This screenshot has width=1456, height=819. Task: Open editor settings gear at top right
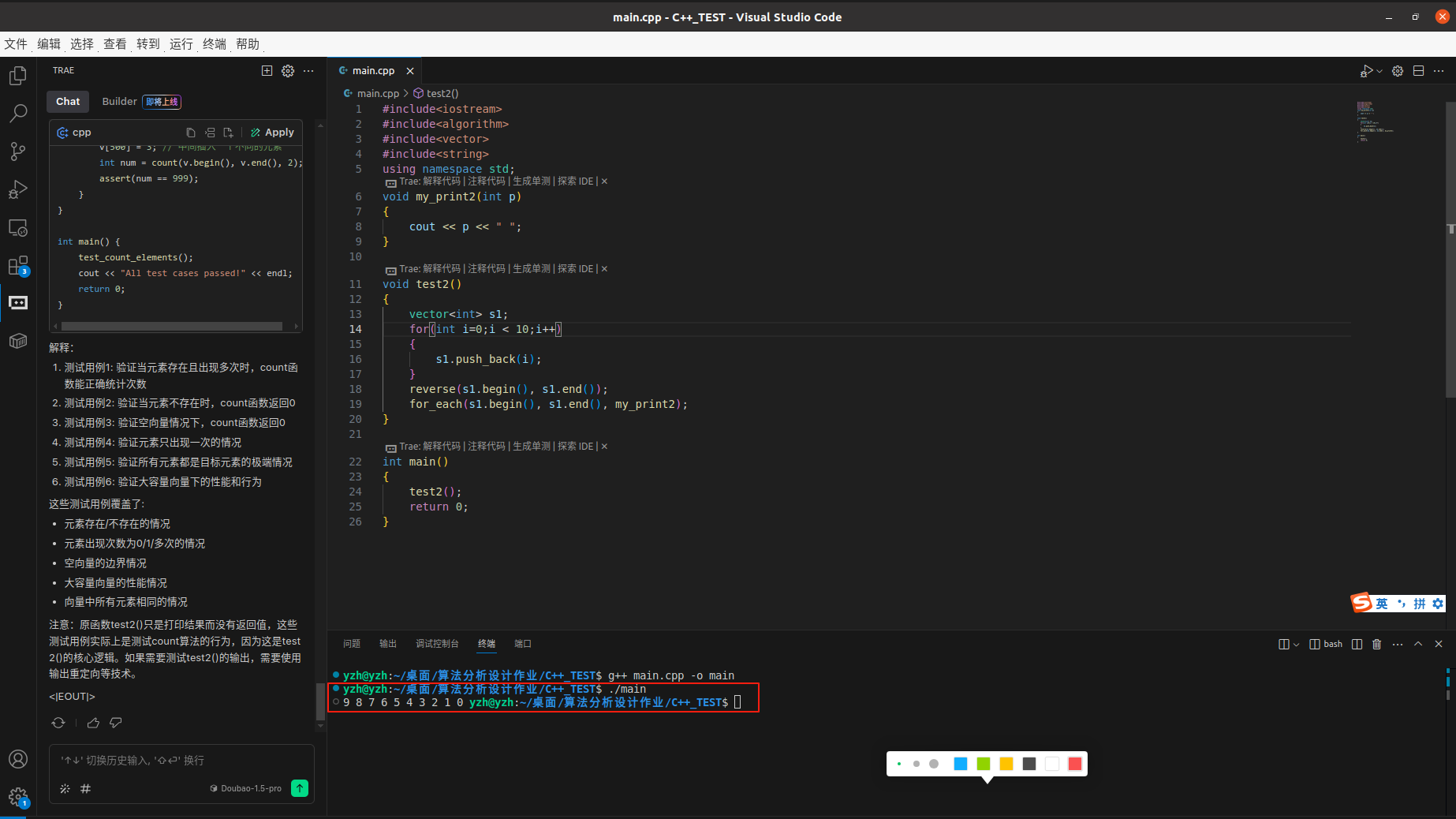point(1398,71)
